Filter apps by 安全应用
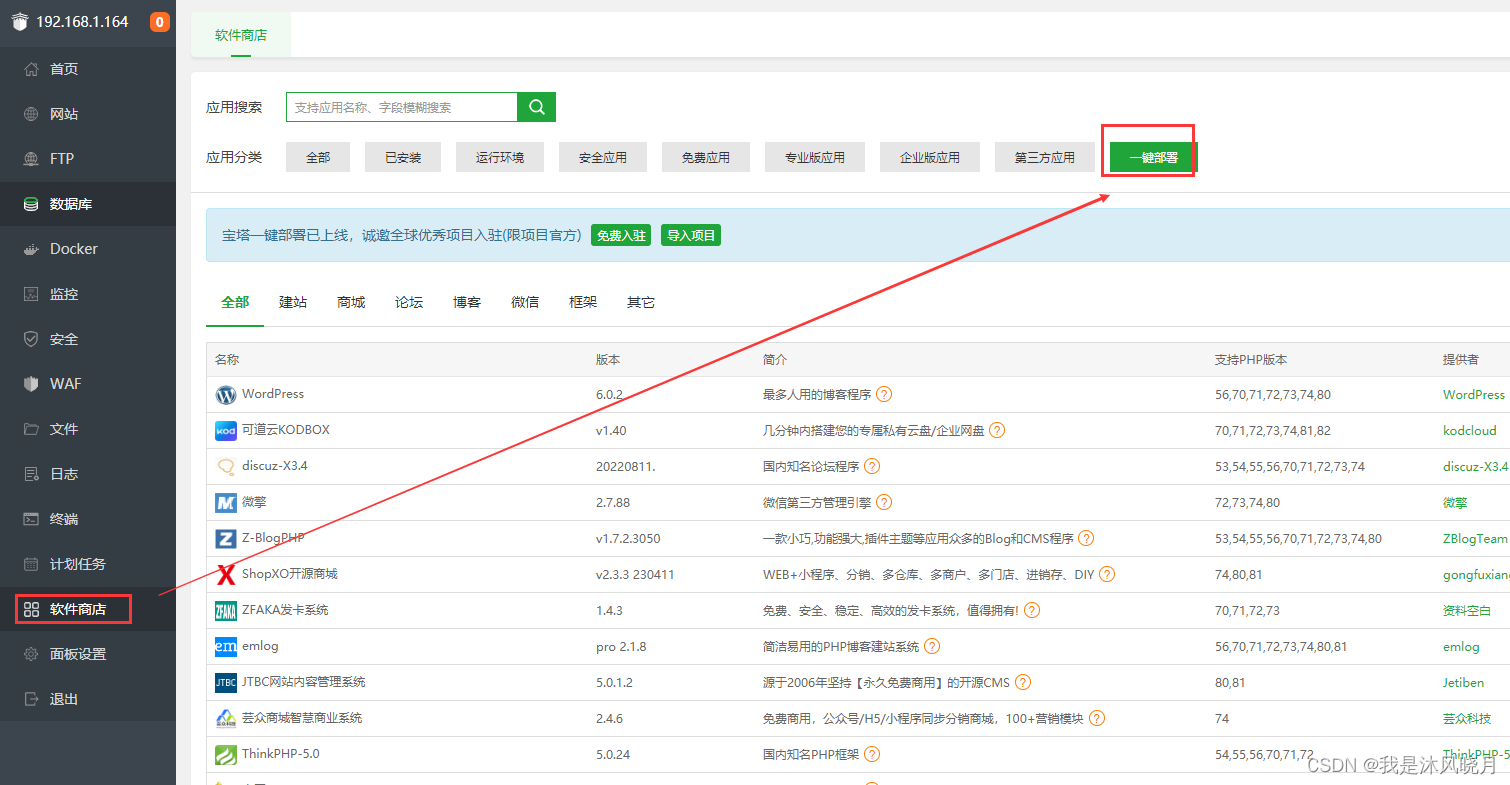Viewport: 1510px width, 785px height. (x=603, y=157)
